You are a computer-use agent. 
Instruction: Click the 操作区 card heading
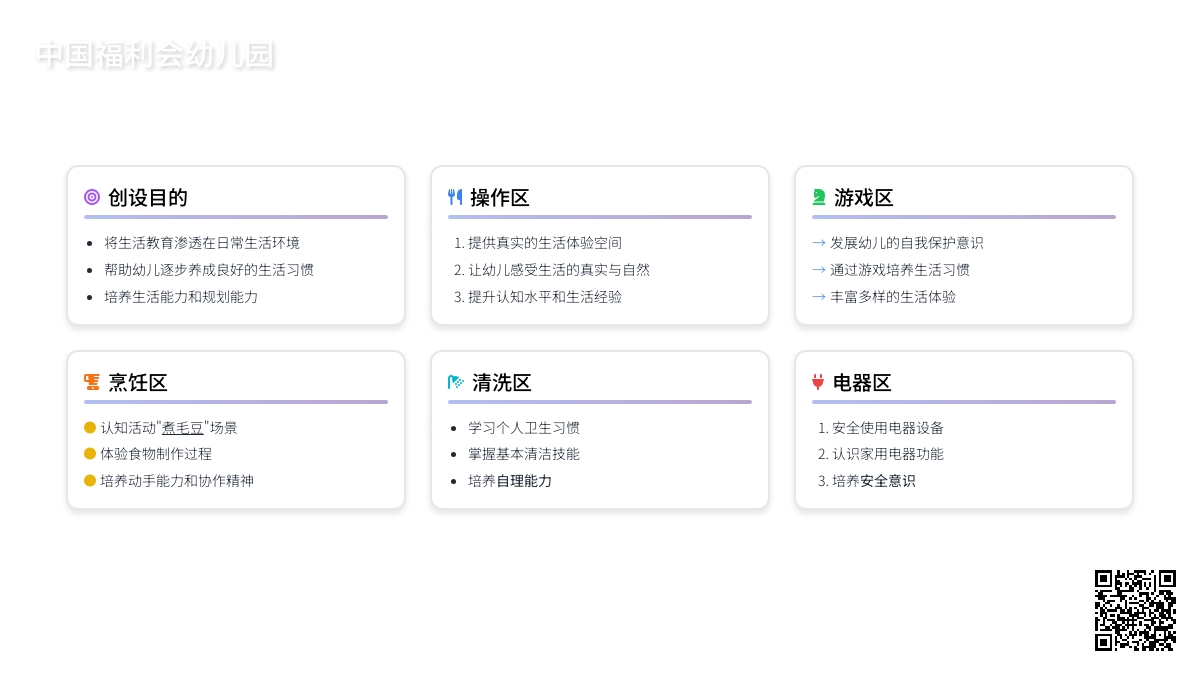500,198
